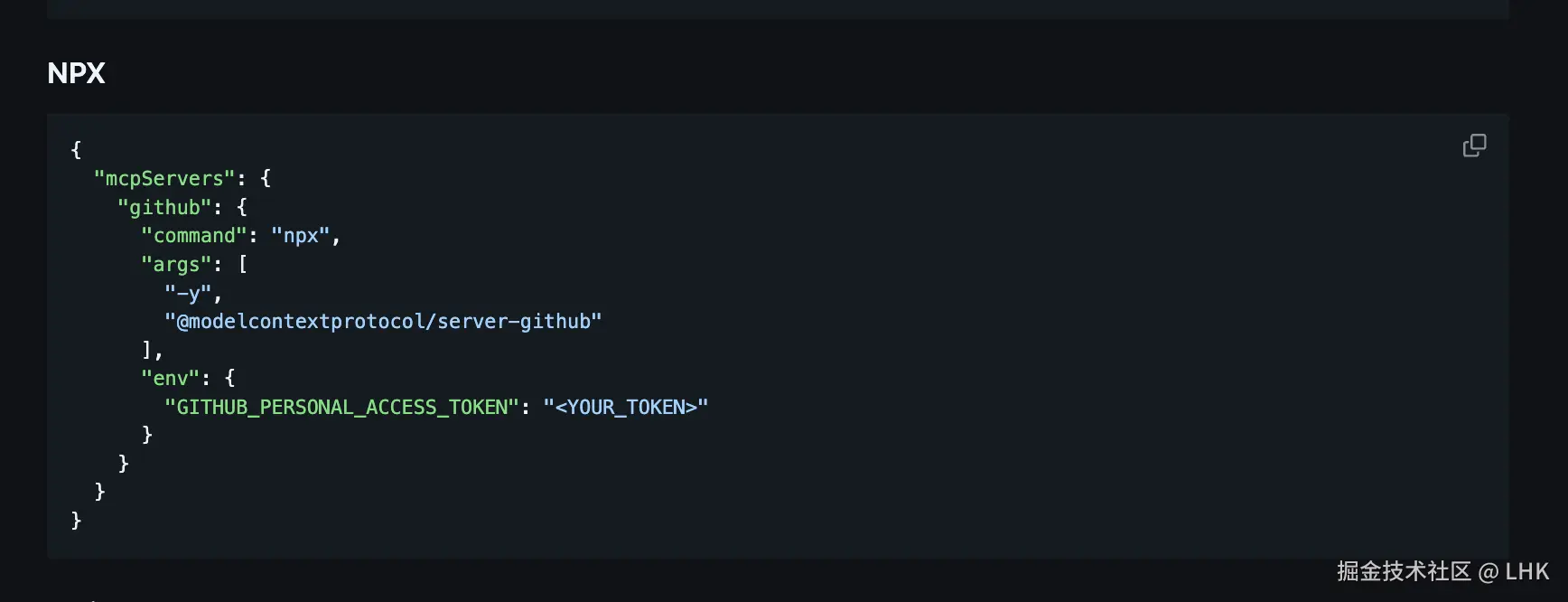Viewport: 1568px width, 602px height.
Task: Click the NPX section heading
Action: [76, 73]
